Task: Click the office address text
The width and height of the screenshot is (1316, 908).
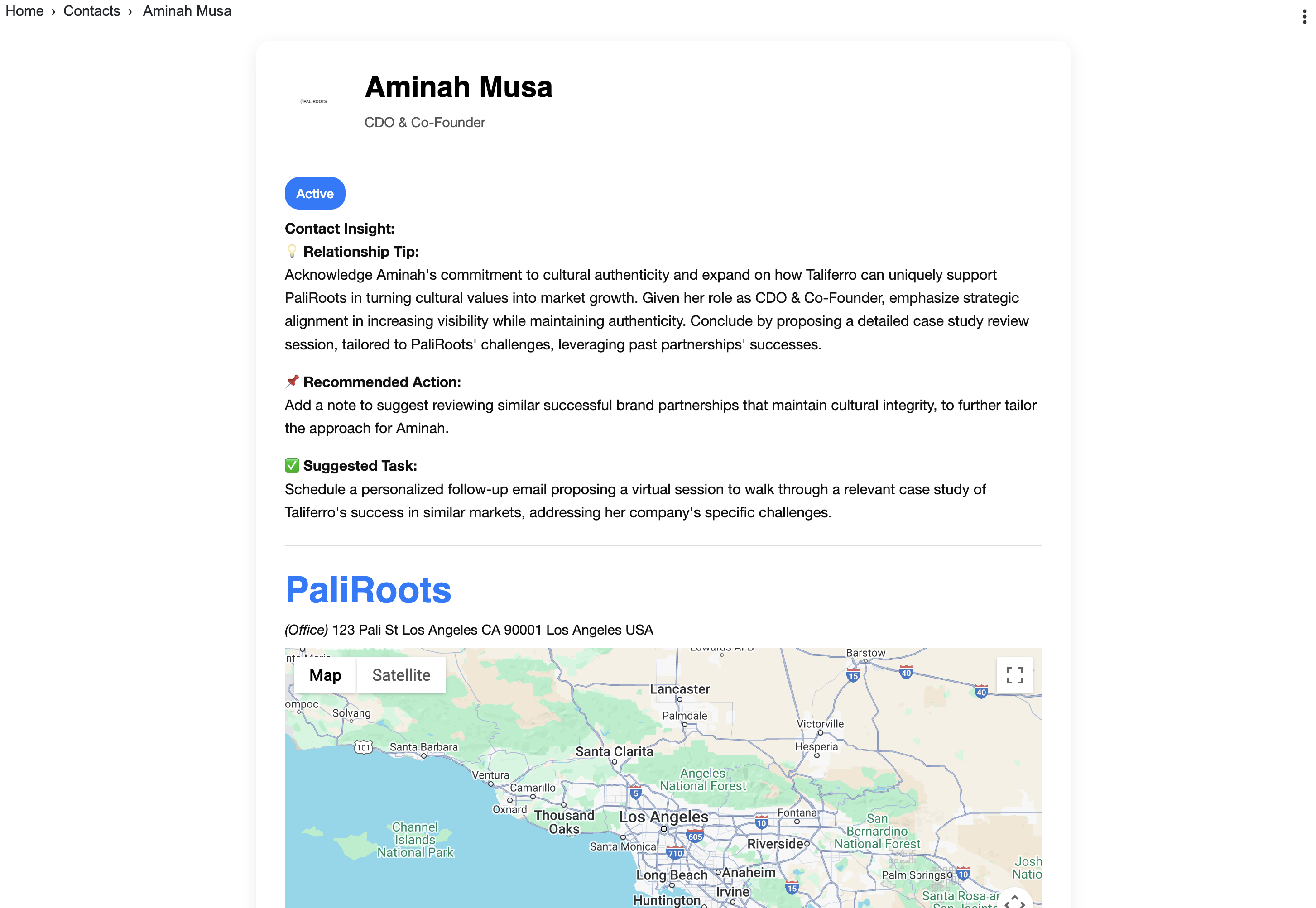Action: click(x=468, y=630)
